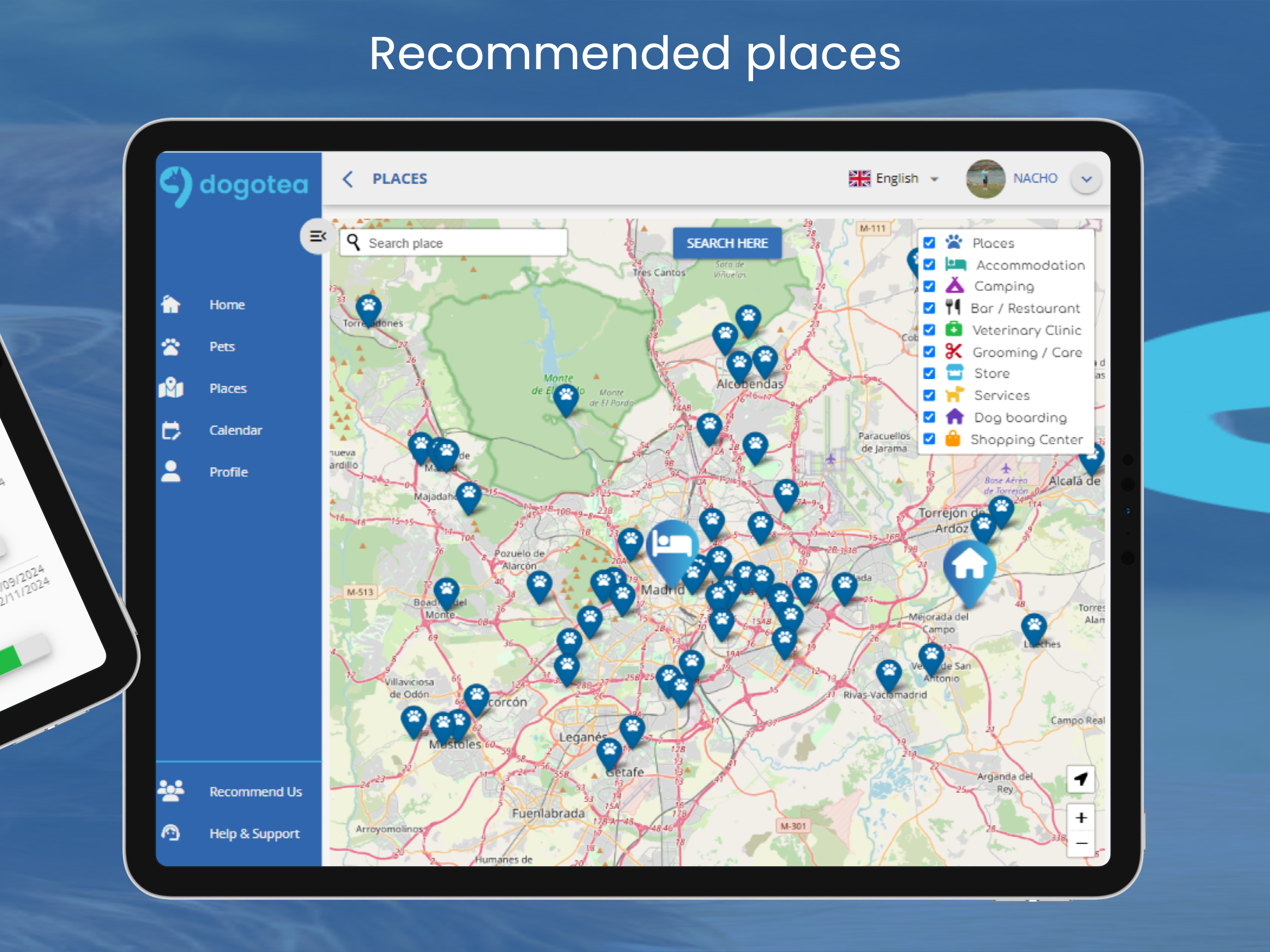Uncheck the Grooming / Care filter checkbox

click(x=929, y=352)
